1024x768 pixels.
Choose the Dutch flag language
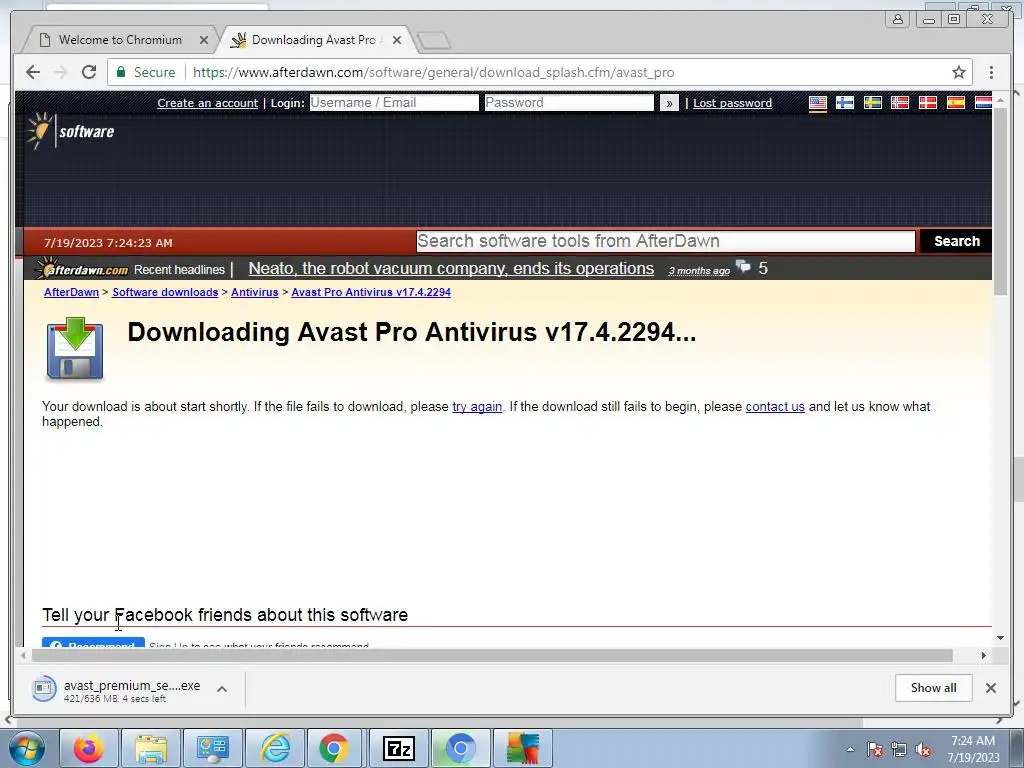pos(983,103)
